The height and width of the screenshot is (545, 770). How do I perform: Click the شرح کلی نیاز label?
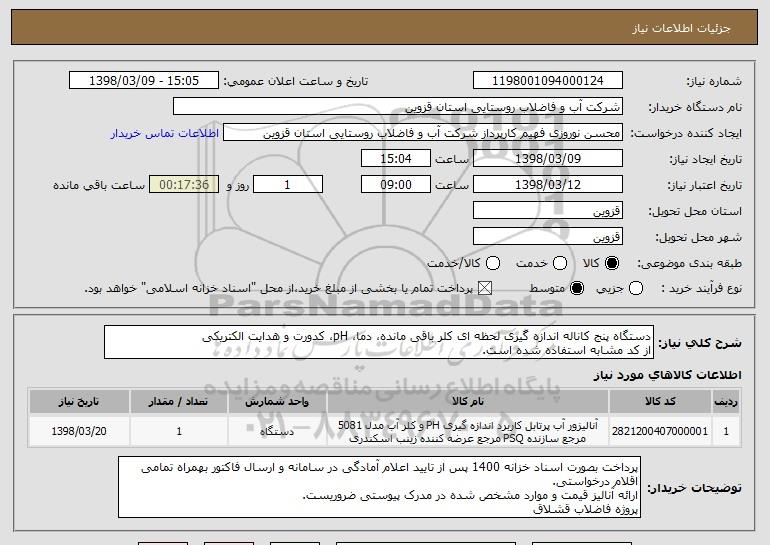[x=700, y=343]
